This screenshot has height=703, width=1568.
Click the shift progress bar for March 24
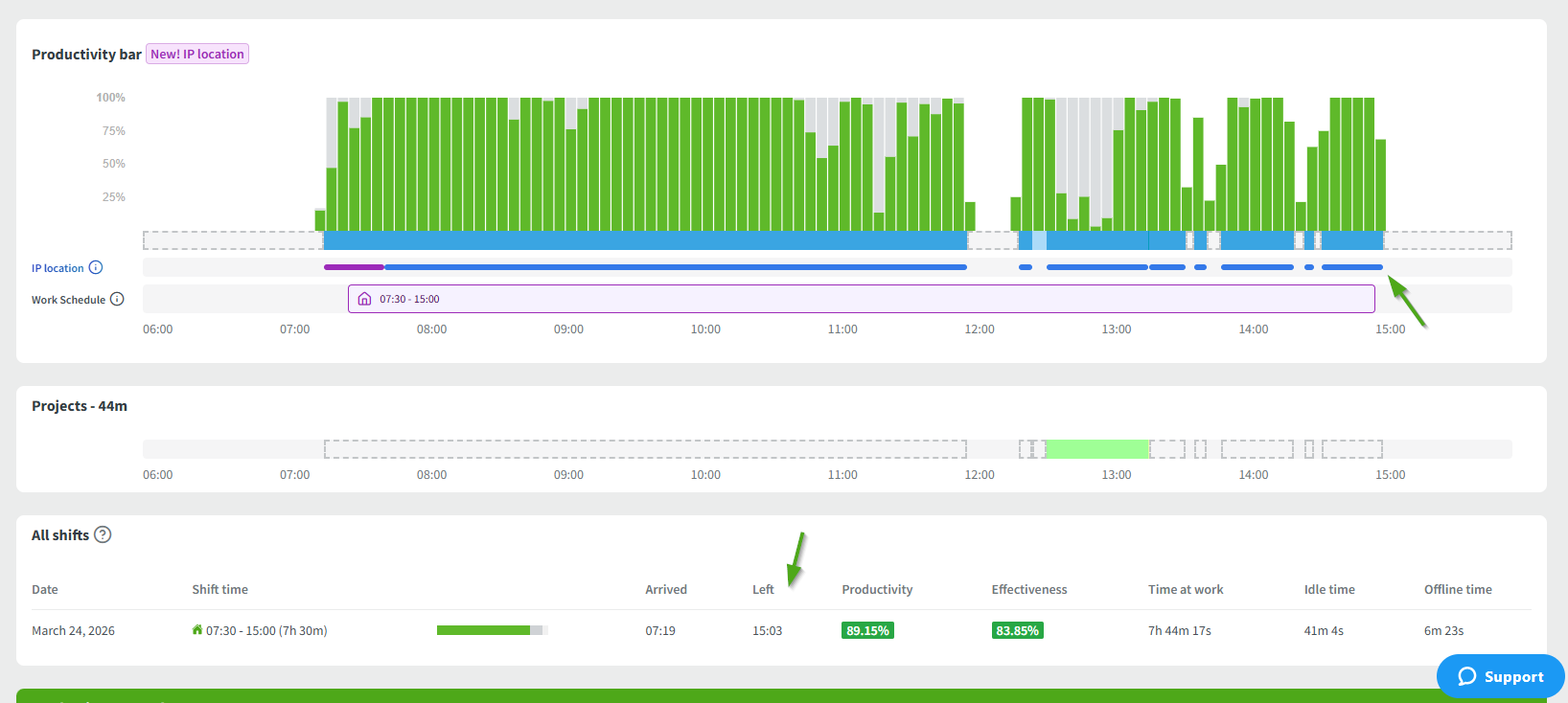pos(491,630)
